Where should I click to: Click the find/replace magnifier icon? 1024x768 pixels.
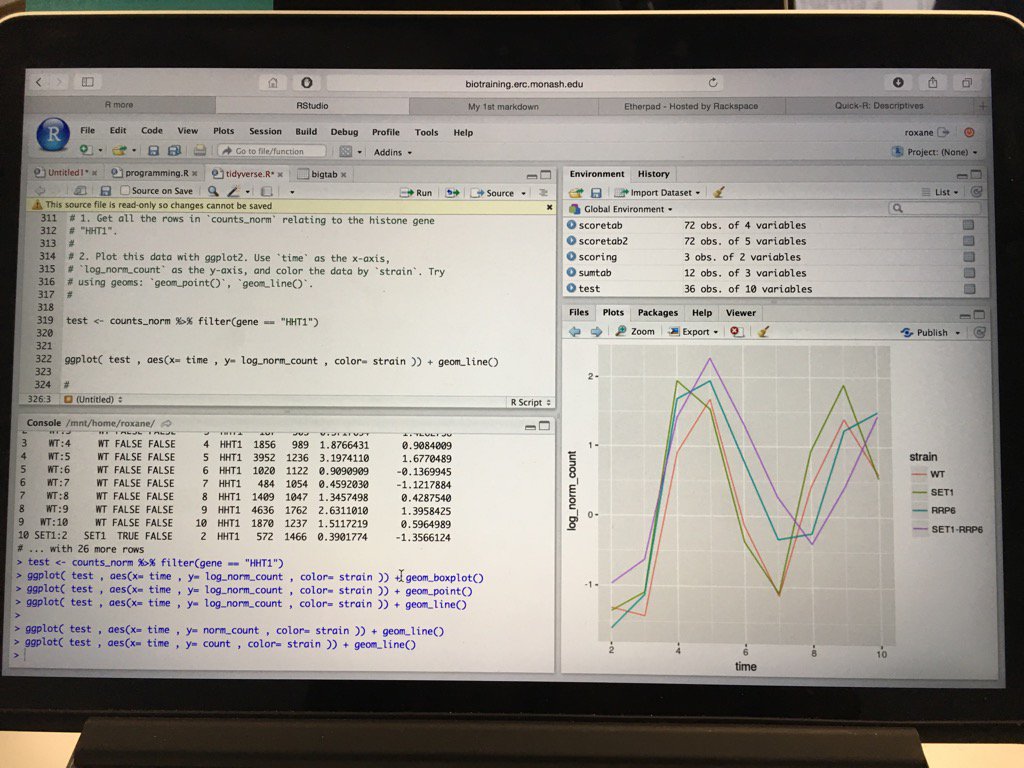tap(213, 191)
